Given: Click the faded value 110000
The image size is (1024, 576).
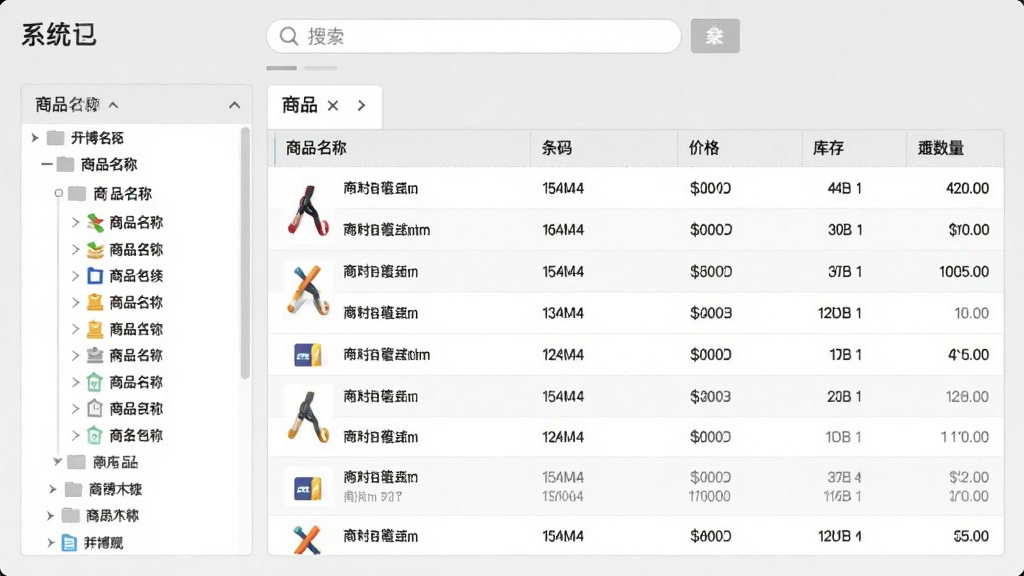Looking at the screenshot, I should coord(709,496).
